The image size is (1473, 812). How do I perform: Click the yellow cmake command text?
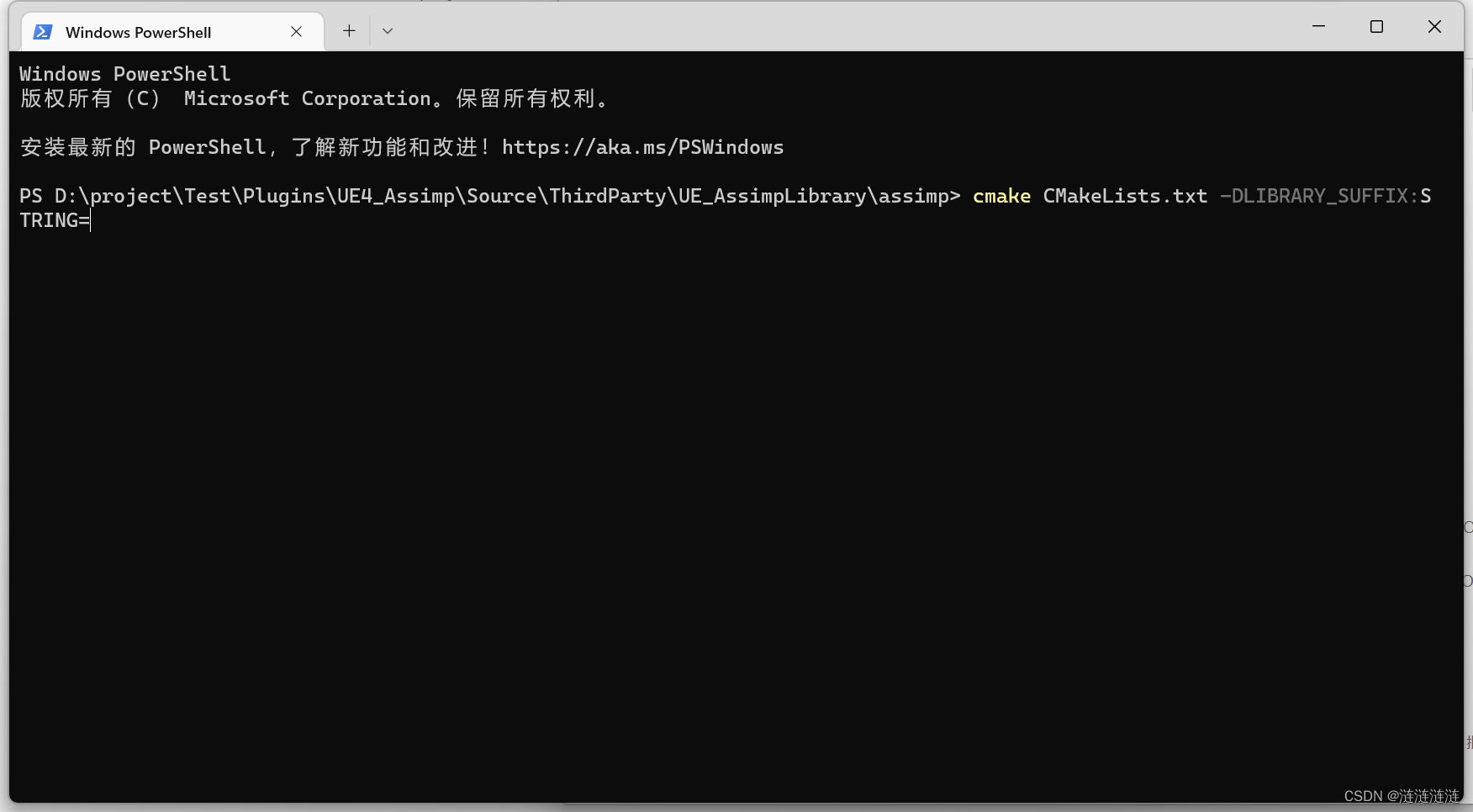[x=1001, y=196]
